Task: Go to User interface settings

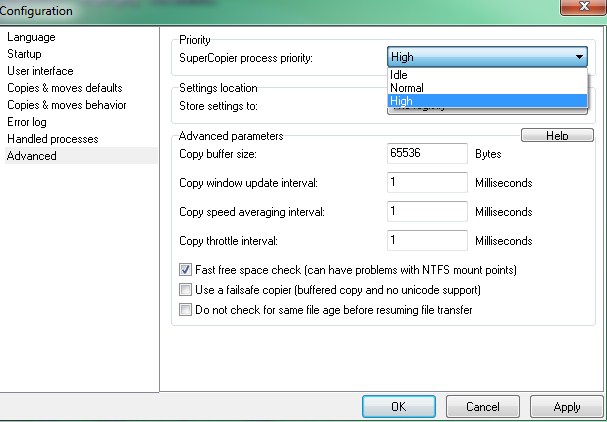Action: point(40,71)
